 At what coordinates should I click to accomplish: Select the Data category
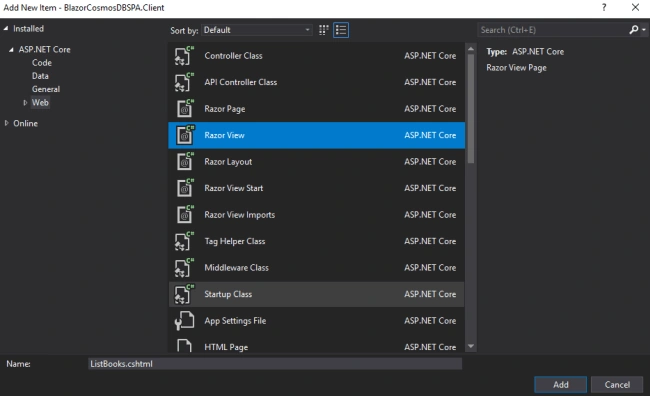coord(40,76)
